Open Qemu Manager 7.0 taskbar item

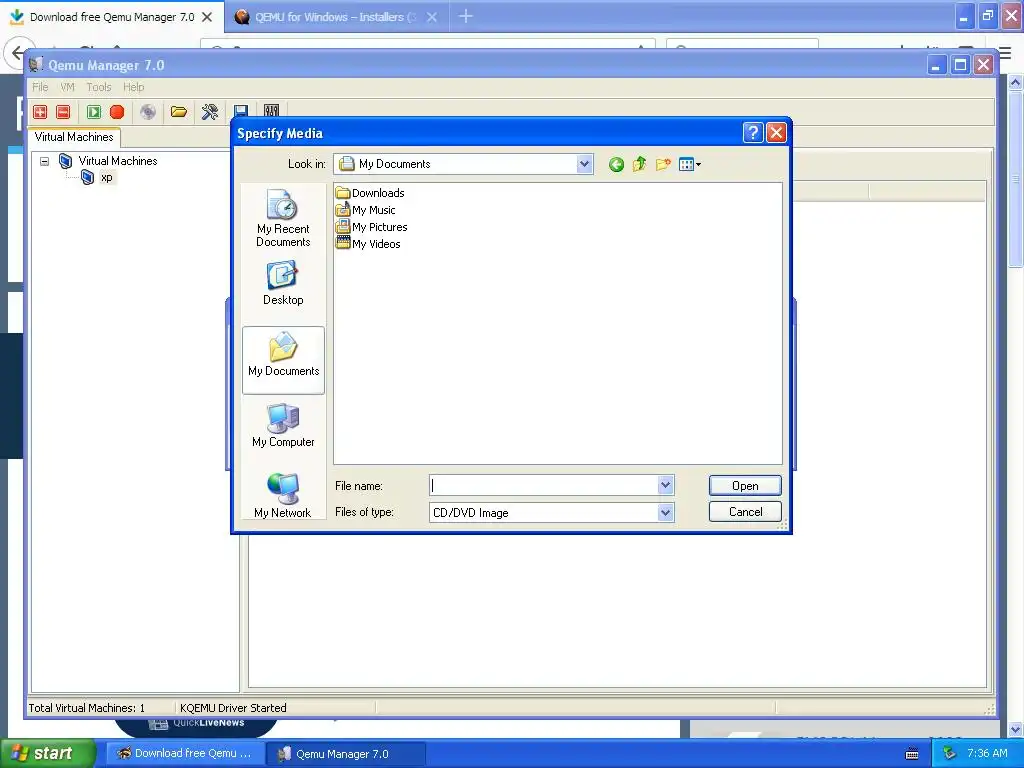pyautogui.click(x=345, y=754)
